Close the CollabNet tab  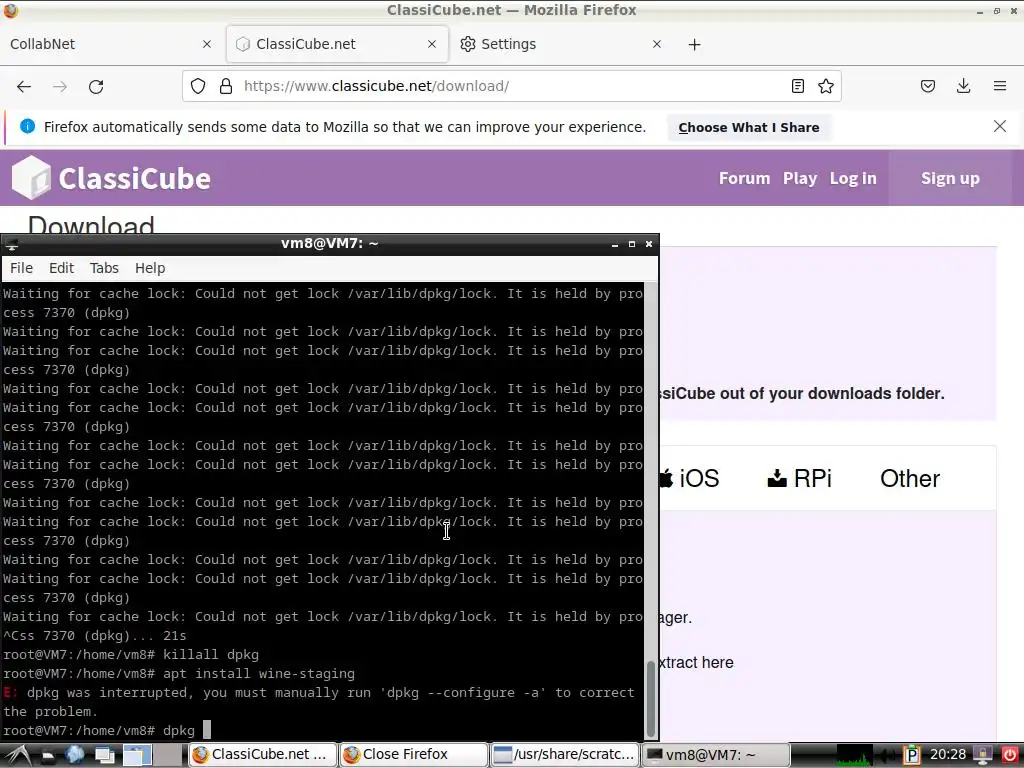[x=207, y=44]
